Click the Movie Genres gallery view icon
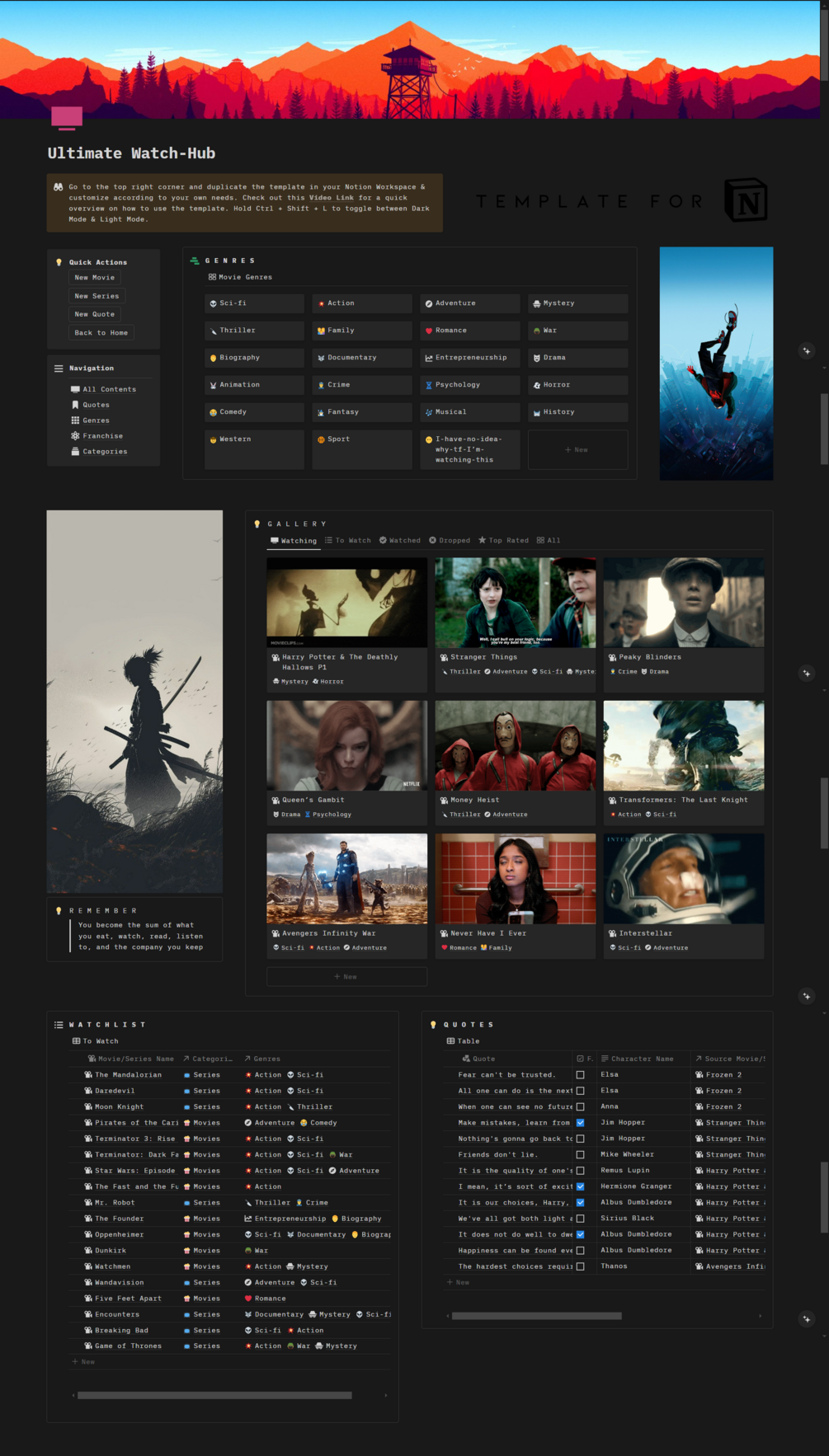Screen dimensions: 829x1456 click(212, 277)
